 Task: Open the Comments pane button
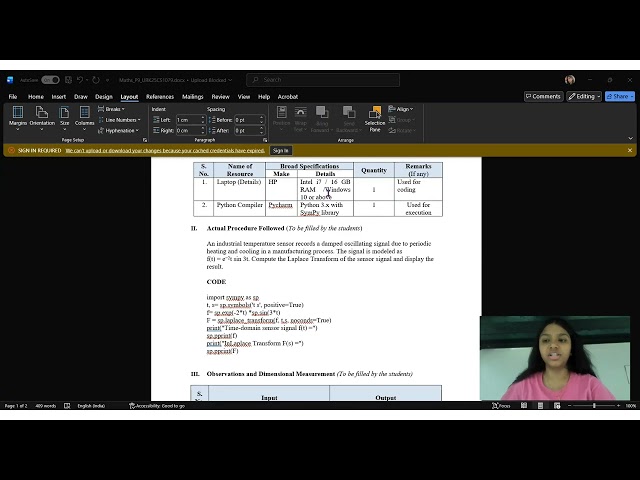(543, 96)
